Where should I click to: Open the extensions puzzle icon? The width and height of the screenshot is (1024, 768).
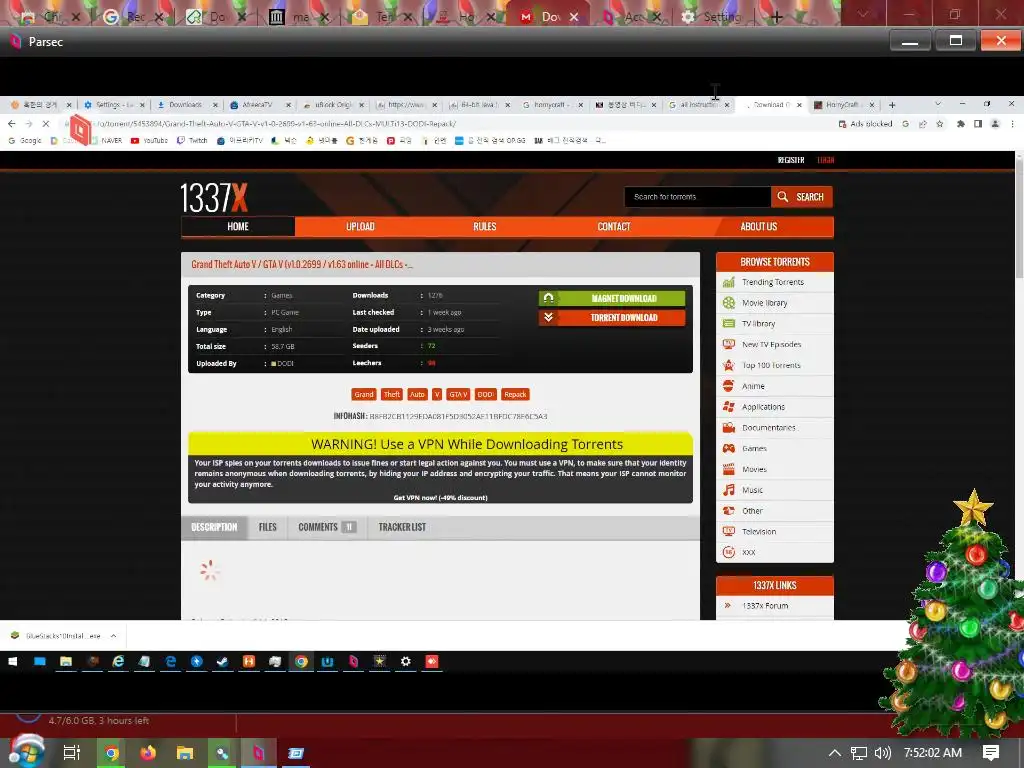tap(961, 123)
